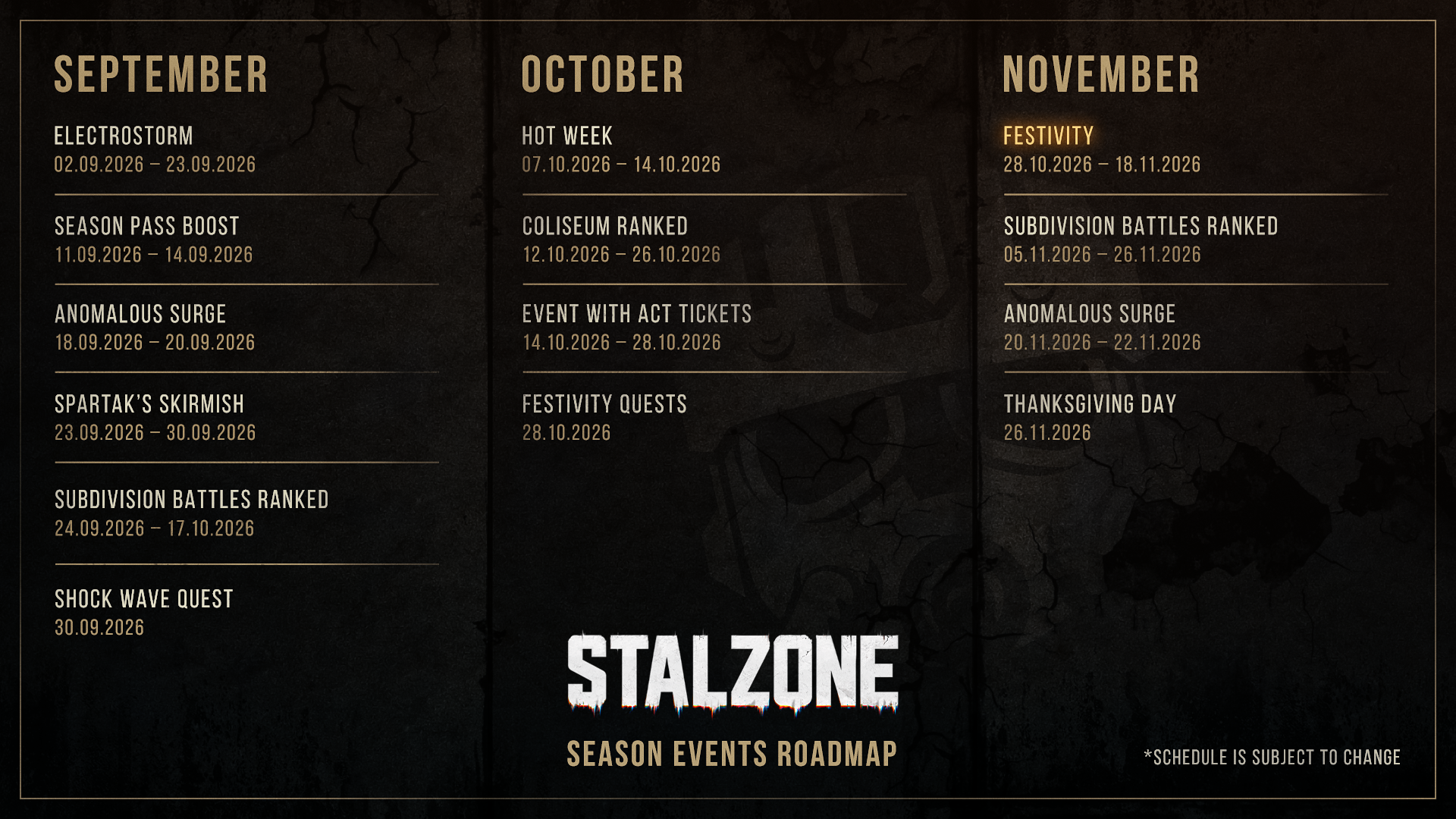Open the ELECTROSTORM event entry
The image size is (1456, 819).
(155, 150)
